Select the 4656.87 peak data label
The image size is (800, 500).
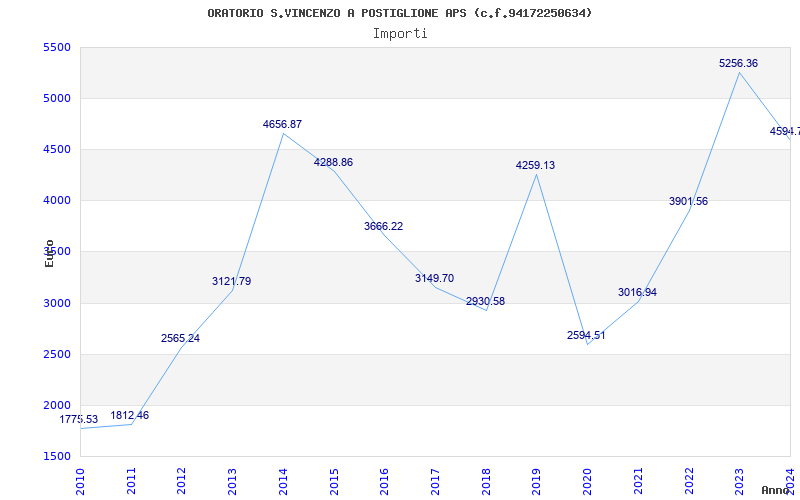[282, 124]
